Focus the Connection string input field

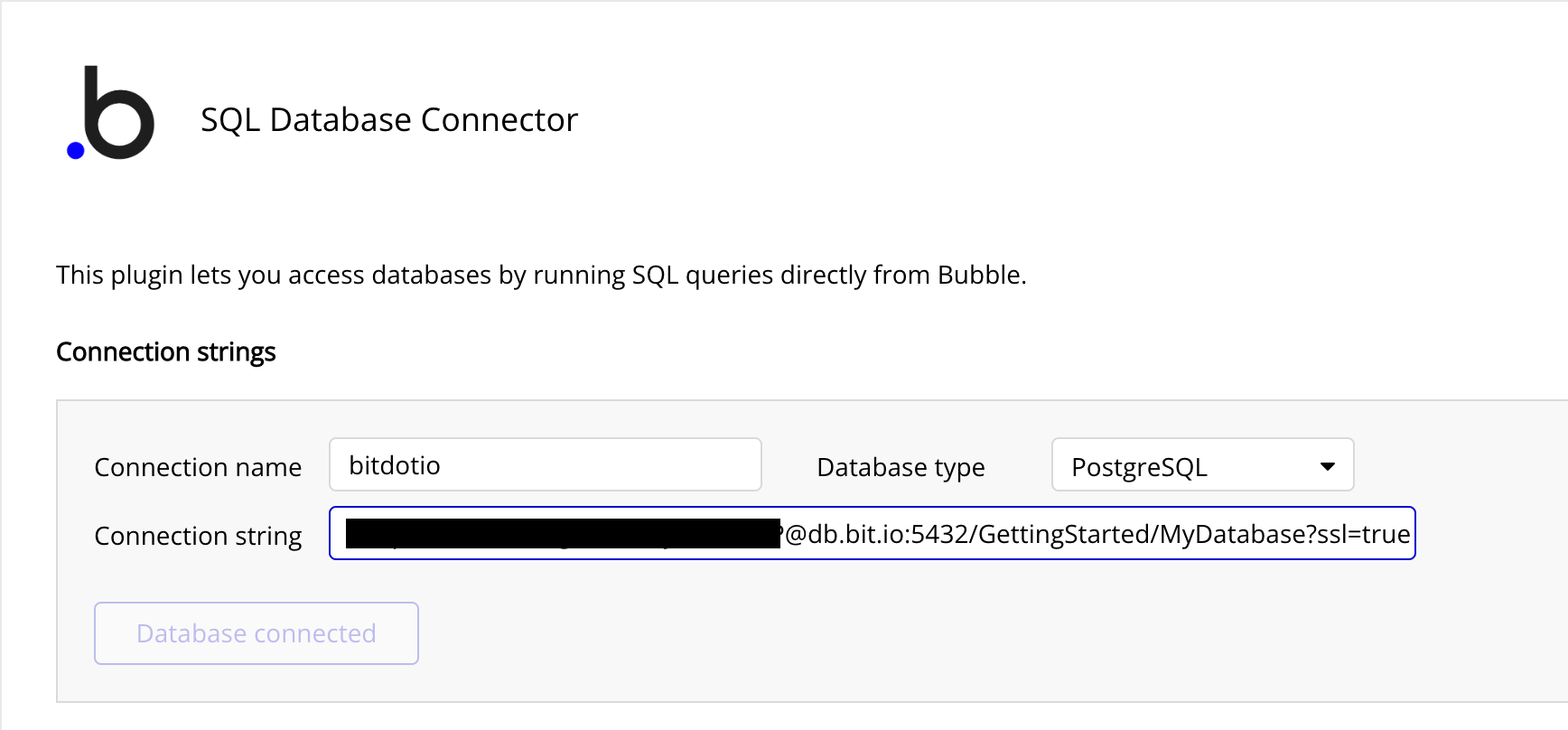872,534
